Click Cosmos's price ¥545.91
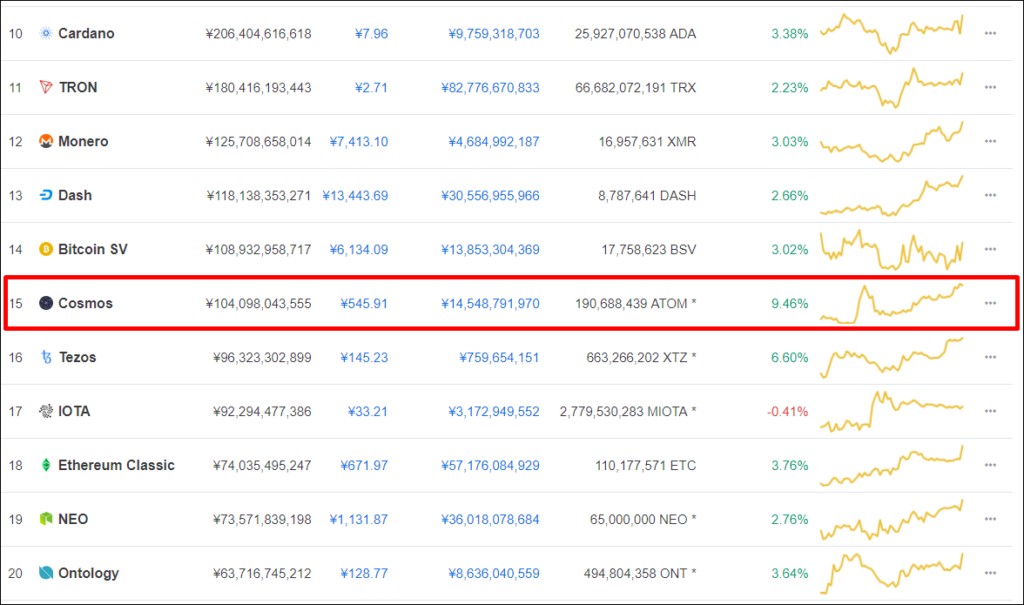Screen dimensions: 1024x605 364,304
